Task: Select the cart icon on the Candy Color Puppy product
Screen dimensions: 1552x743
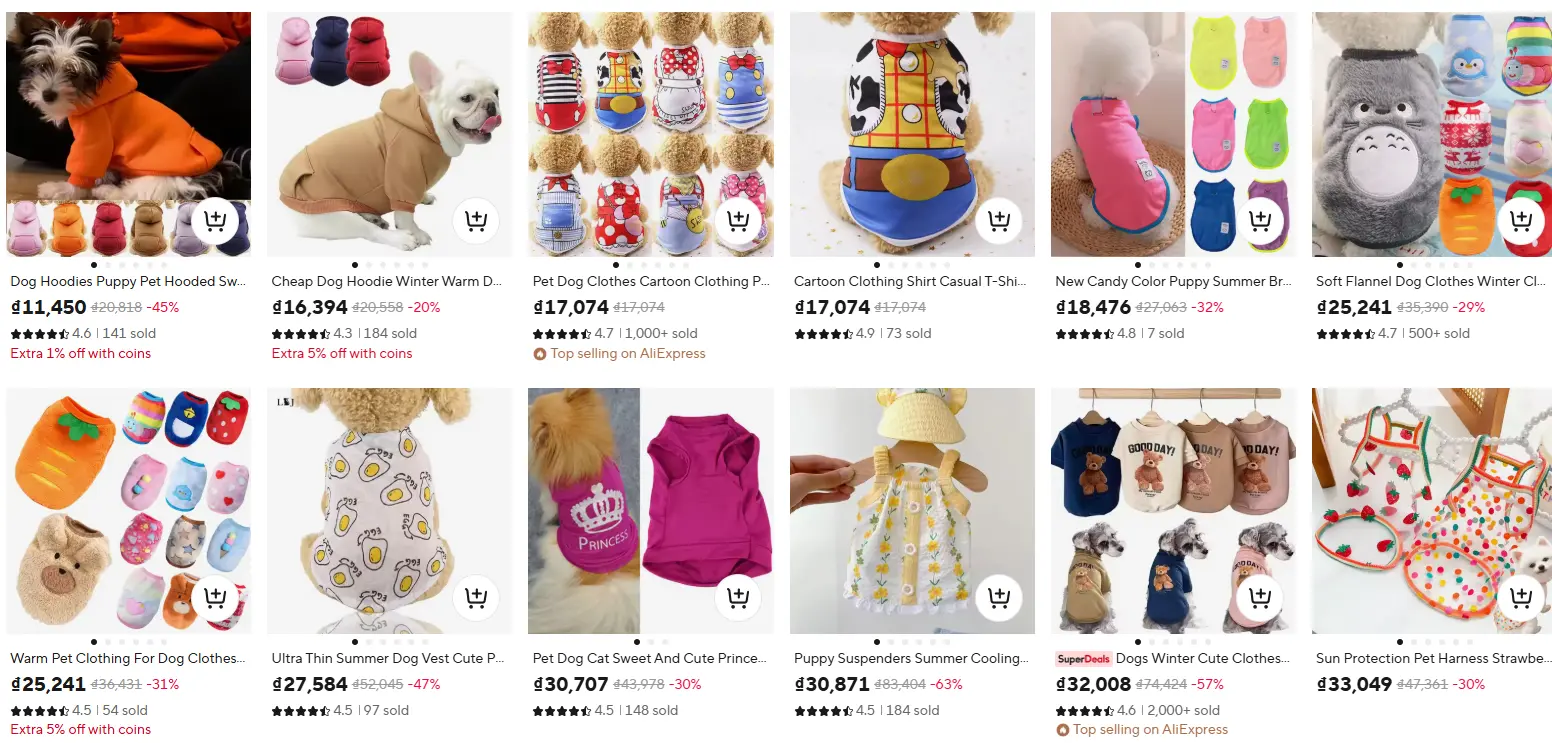Action: (1260, 221)
